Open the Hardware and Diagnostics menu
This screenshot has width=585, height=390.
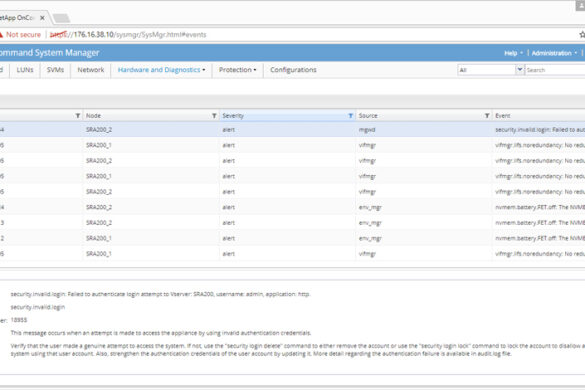coord(161,70)
